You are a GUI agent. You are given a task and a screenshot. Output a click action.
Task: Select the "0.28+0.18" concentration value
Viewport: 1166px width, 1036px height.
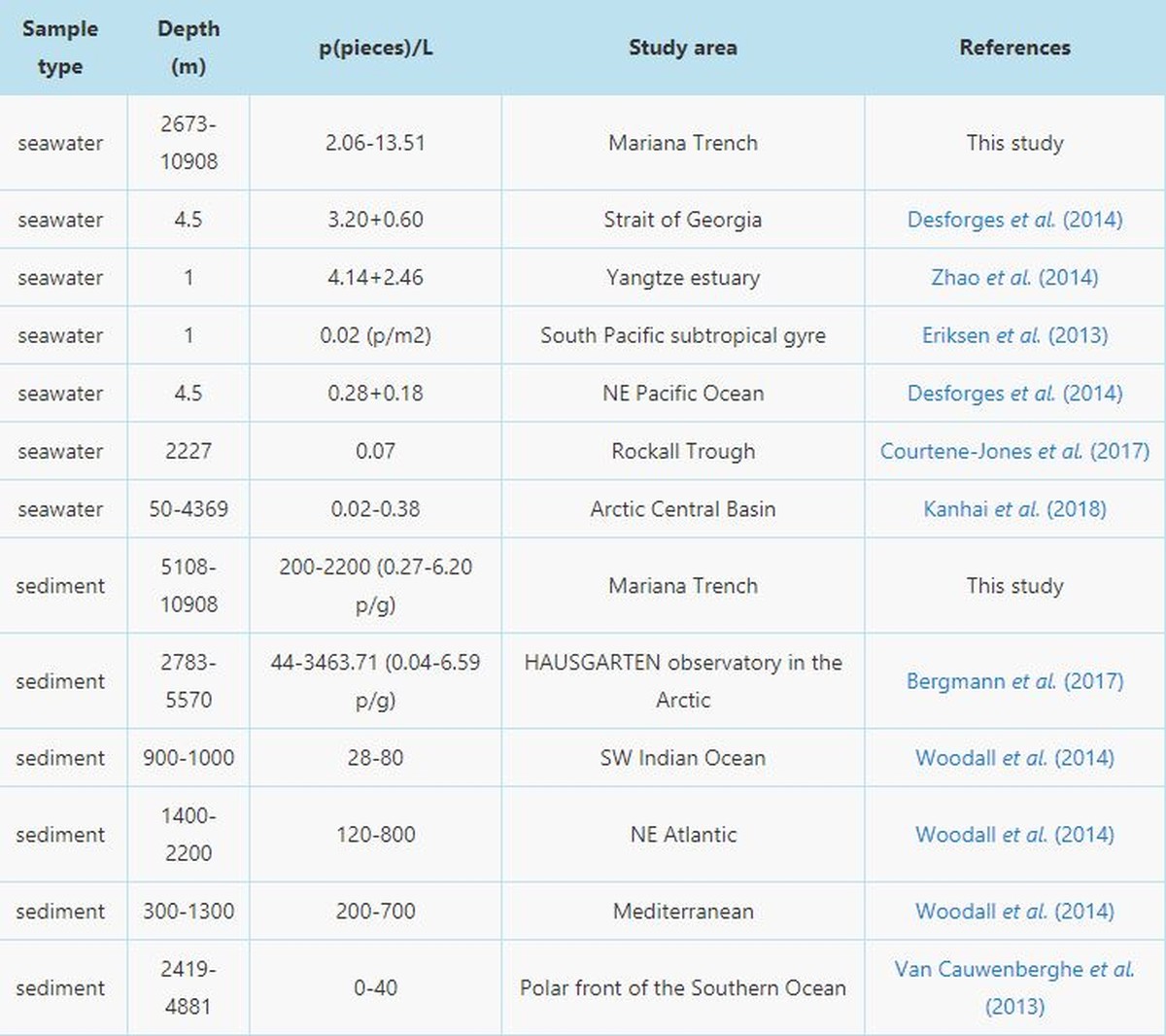pos(375,394)
